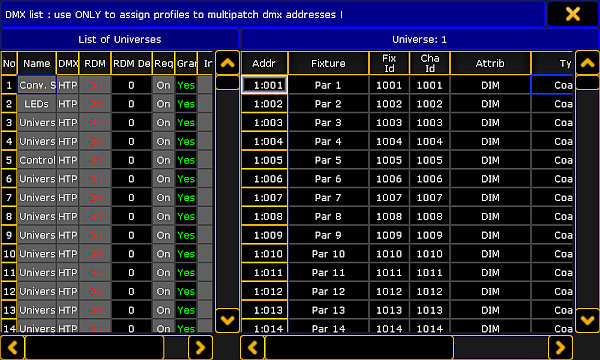This screenshot has width=600, height=360.
Task: Click the Attrib column header
Action: click(x=490, y=63)
